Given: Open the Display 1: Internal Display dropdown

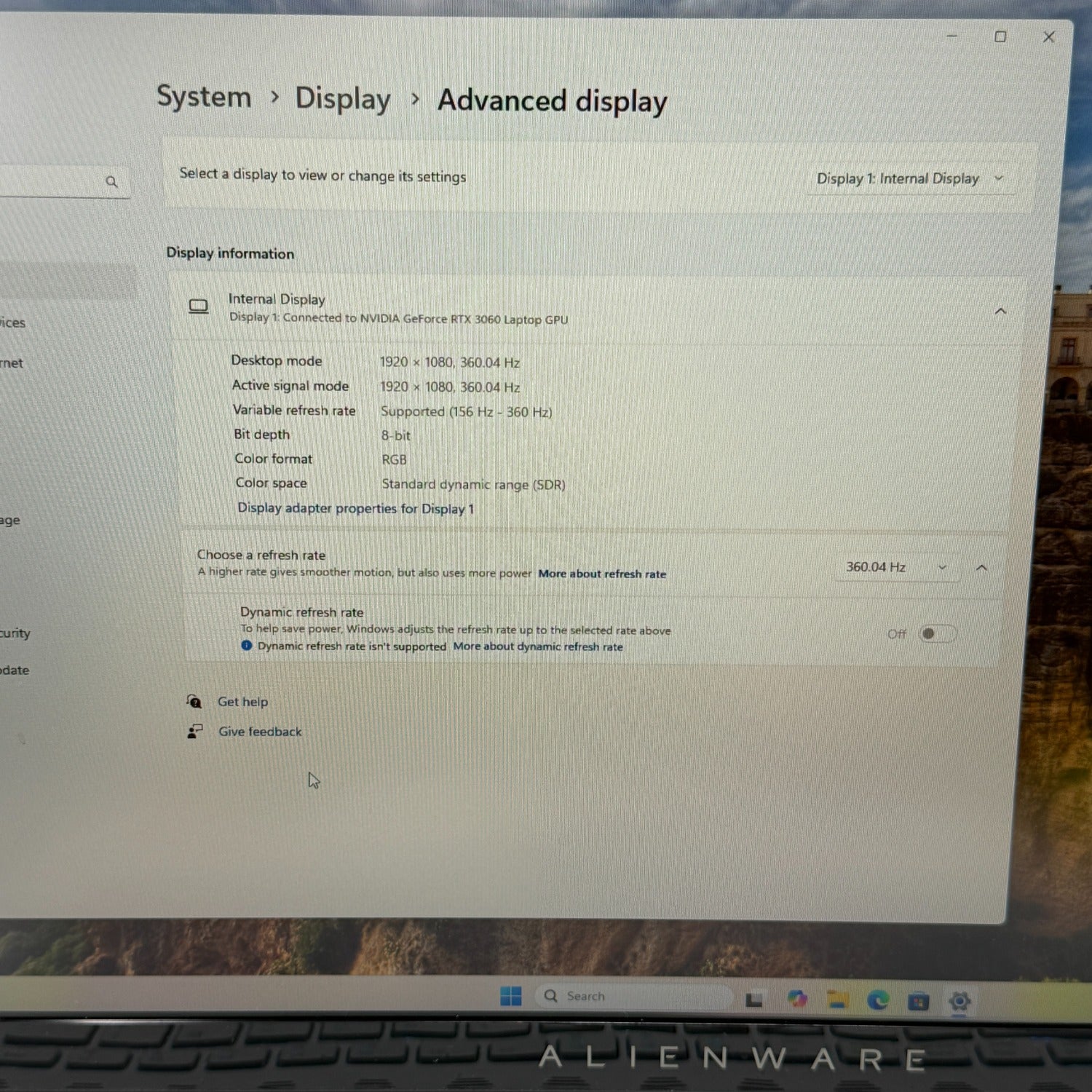Looking at the screenshot, I should (909, 179).
